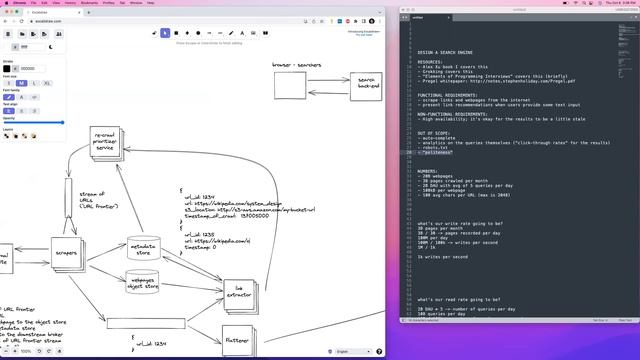Screen dimensions: 640x360
Task: Close the 'untitled' Sublime Text tab
Action: tap(448, 18)
